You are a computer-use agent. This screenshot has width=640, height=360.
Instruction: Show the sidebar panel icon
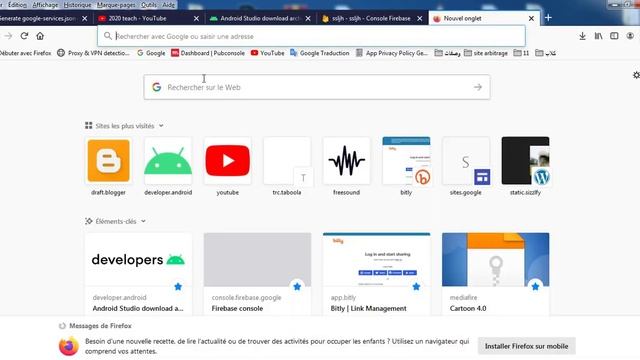(614, 36)
